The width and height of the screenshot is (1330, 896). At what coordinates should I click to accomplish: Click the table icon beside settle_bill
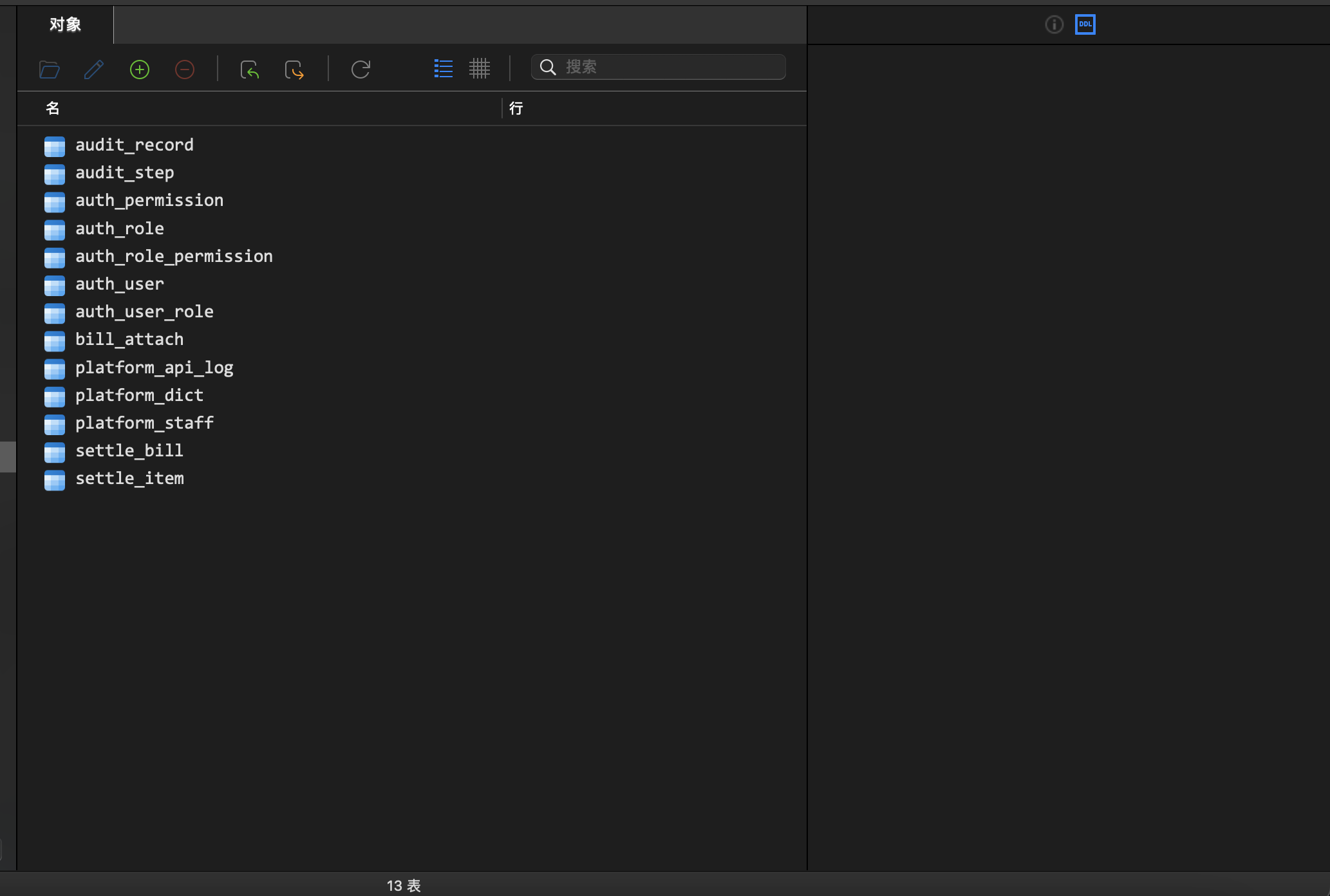coord(54,453)
